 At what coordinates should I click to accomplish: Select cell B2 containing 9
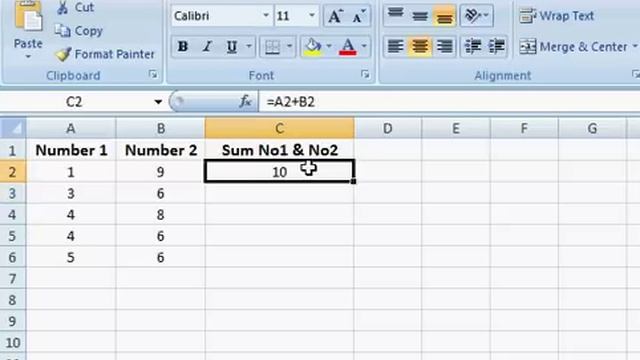tap(161, 172)
